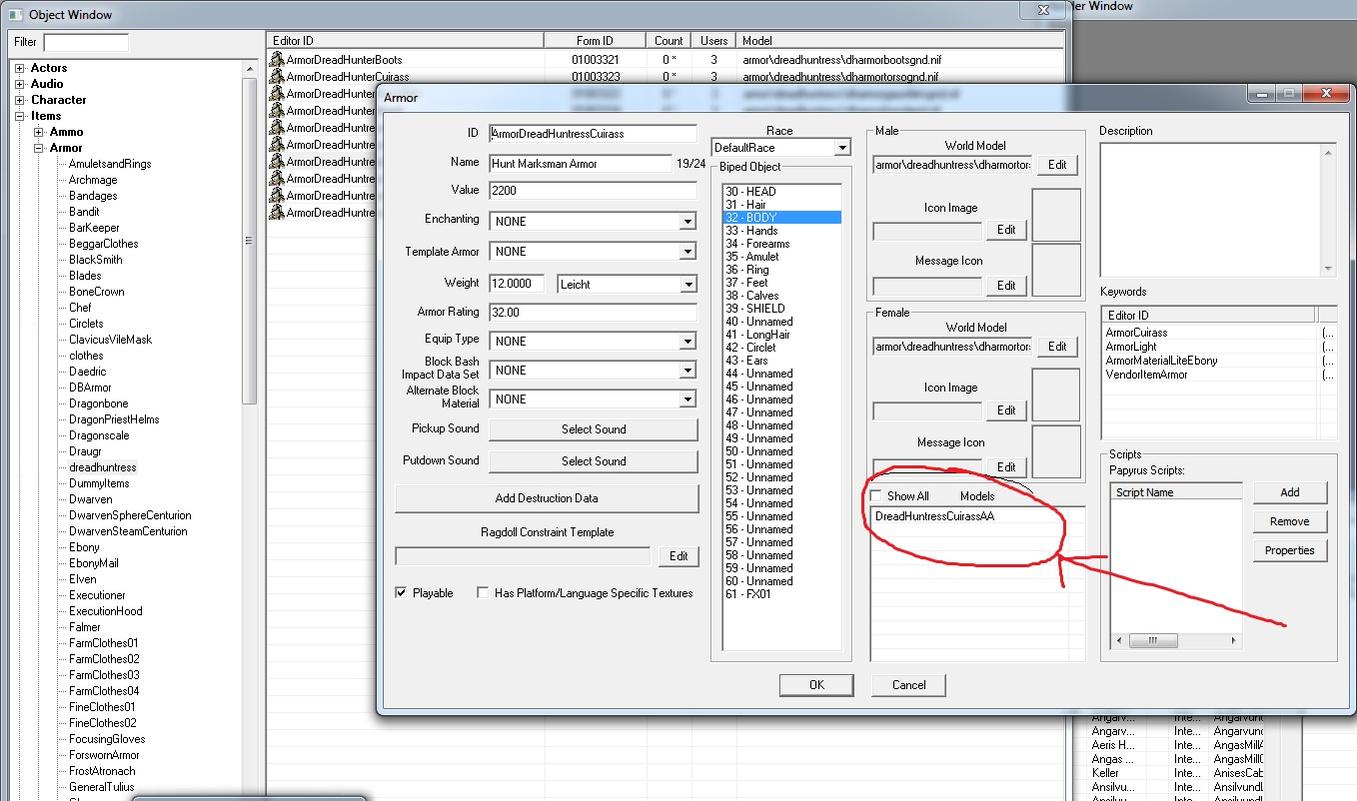Click the Object Window title bar icon
1357x801 pixels.
(15, 14)
